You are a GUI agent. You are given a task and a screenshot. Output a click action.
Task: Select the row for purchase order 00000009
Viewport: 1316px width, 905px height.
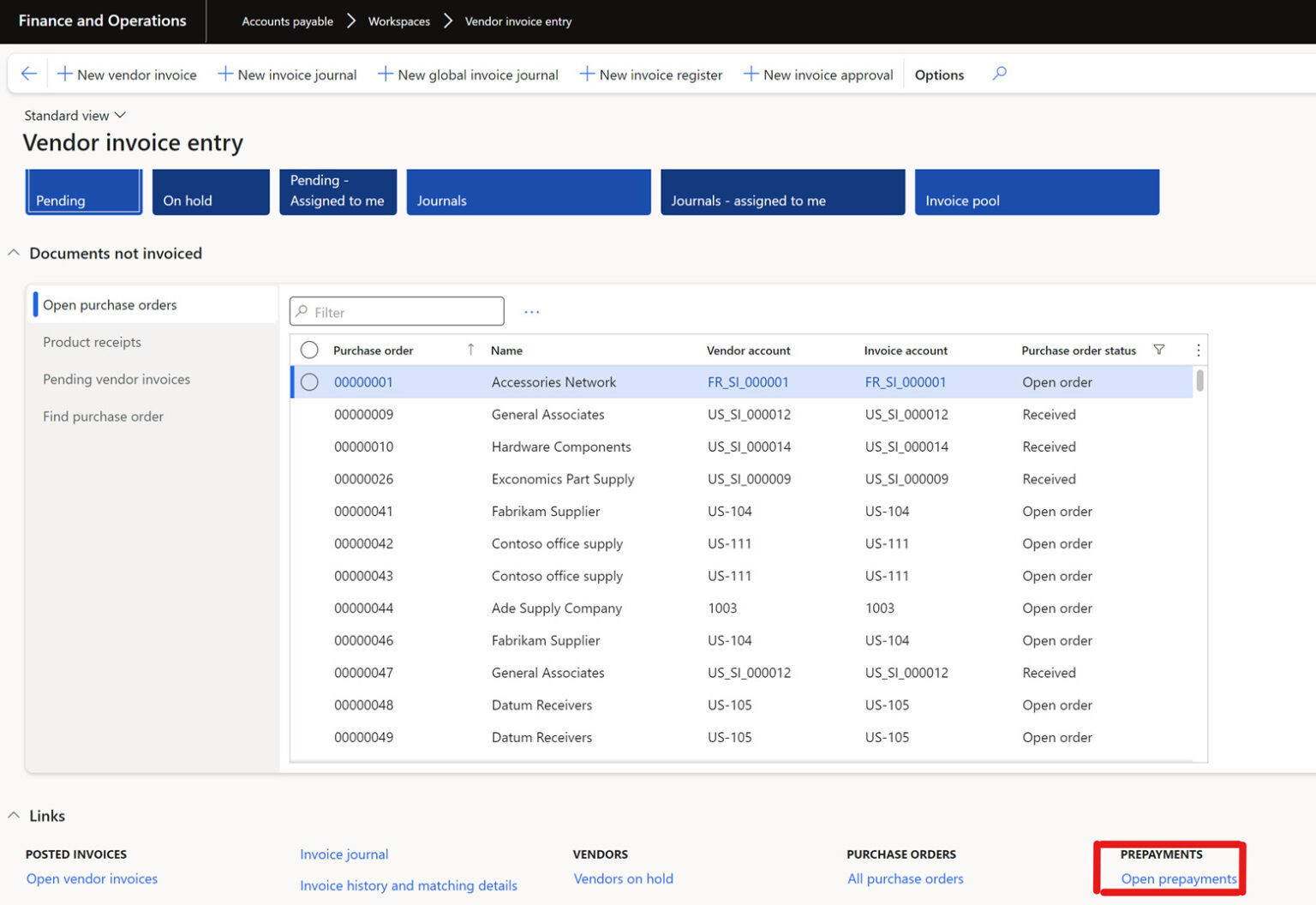[364, 414]
